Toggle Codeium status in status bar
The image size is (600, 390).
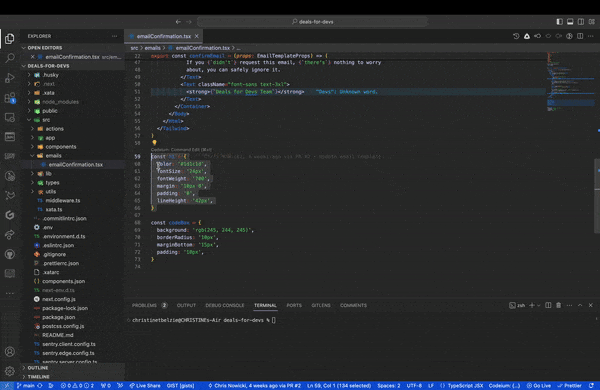[x=504, y=385]
